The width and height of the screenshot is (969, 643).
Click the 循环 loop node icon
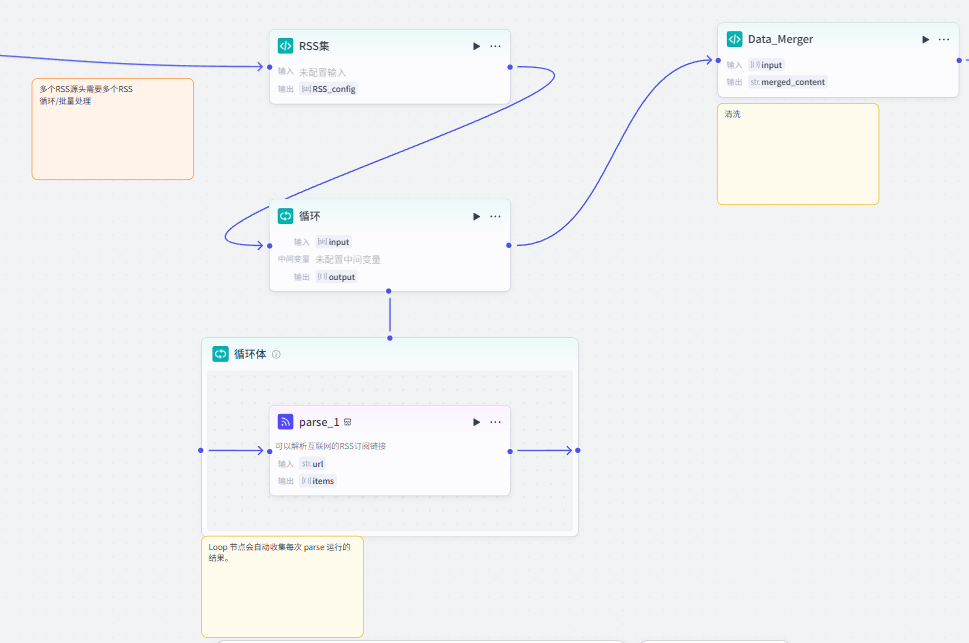(286, 216)
